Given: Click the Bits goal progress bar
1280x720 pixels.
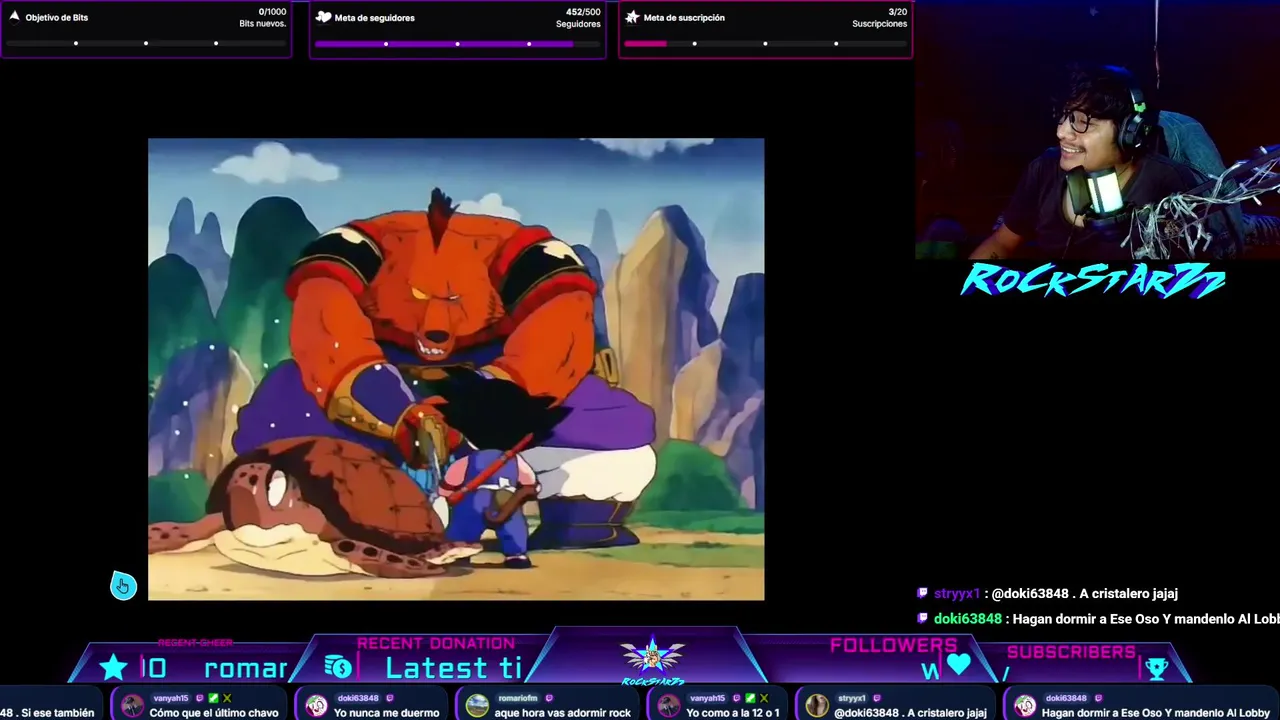Looking at the screenshot, I should pyautogui.click(x=146, y=43).
